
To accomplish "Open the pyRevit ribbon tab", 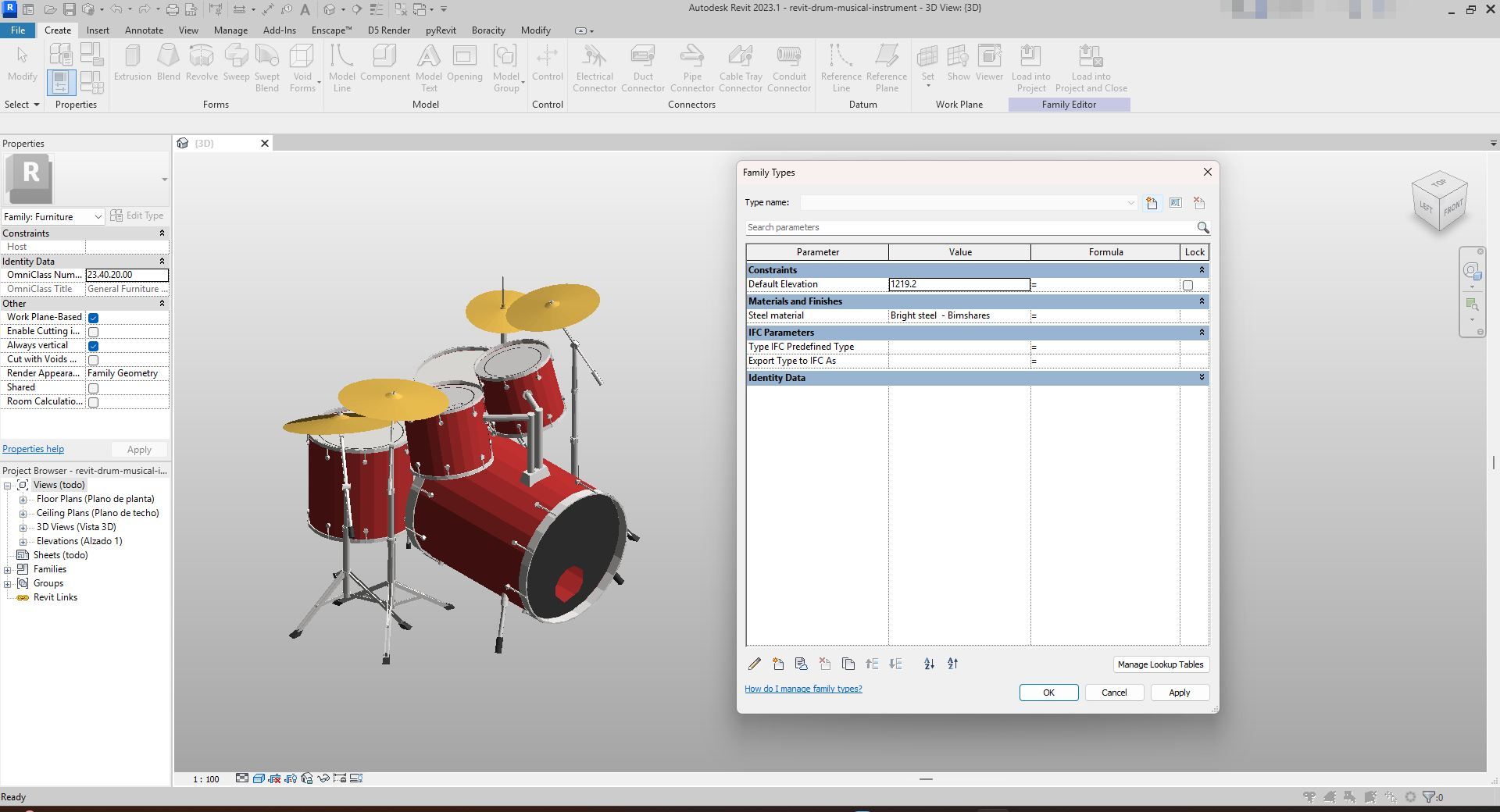I will pos(441,30).
